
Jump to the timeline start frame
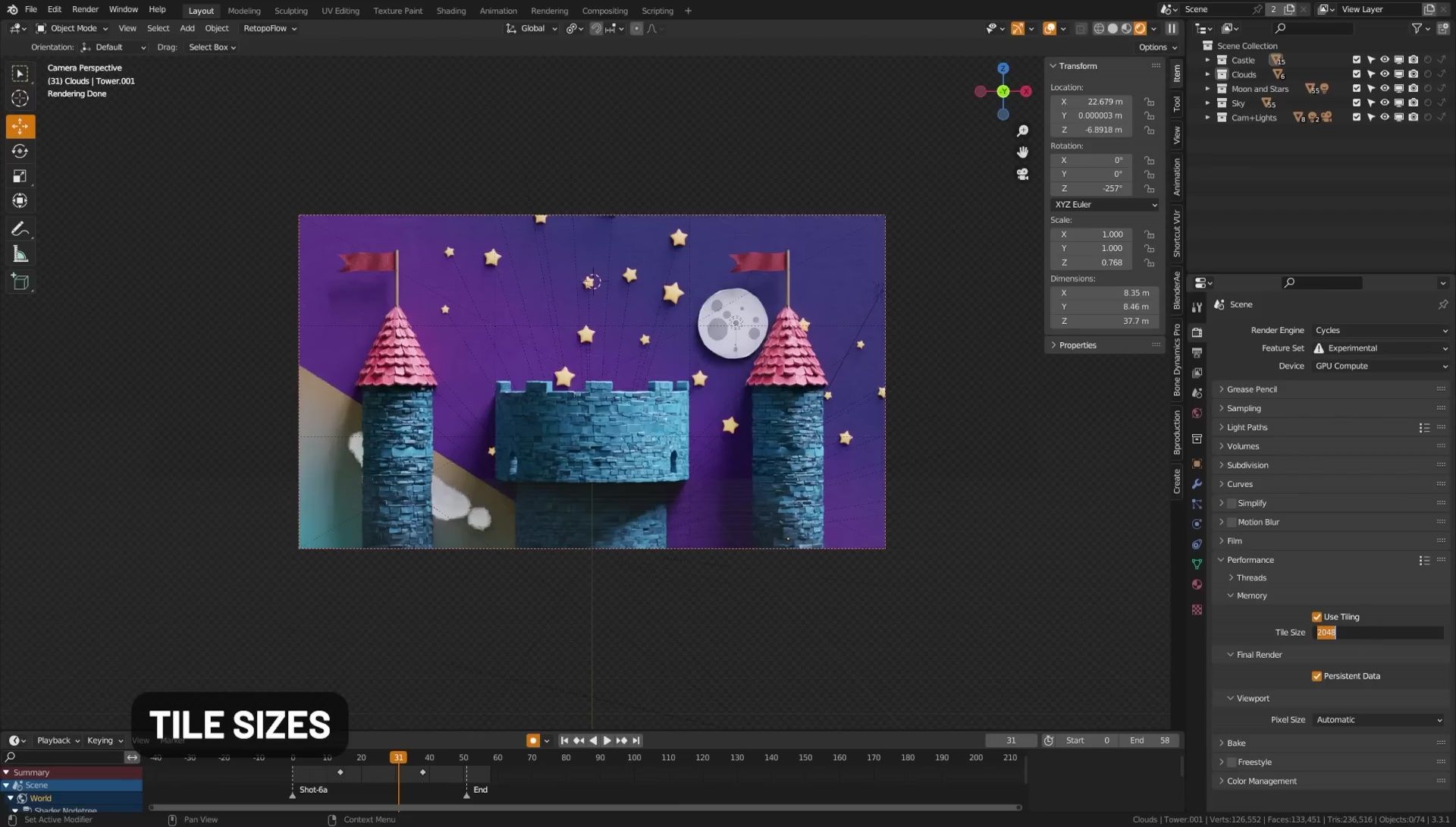(564, 741)
